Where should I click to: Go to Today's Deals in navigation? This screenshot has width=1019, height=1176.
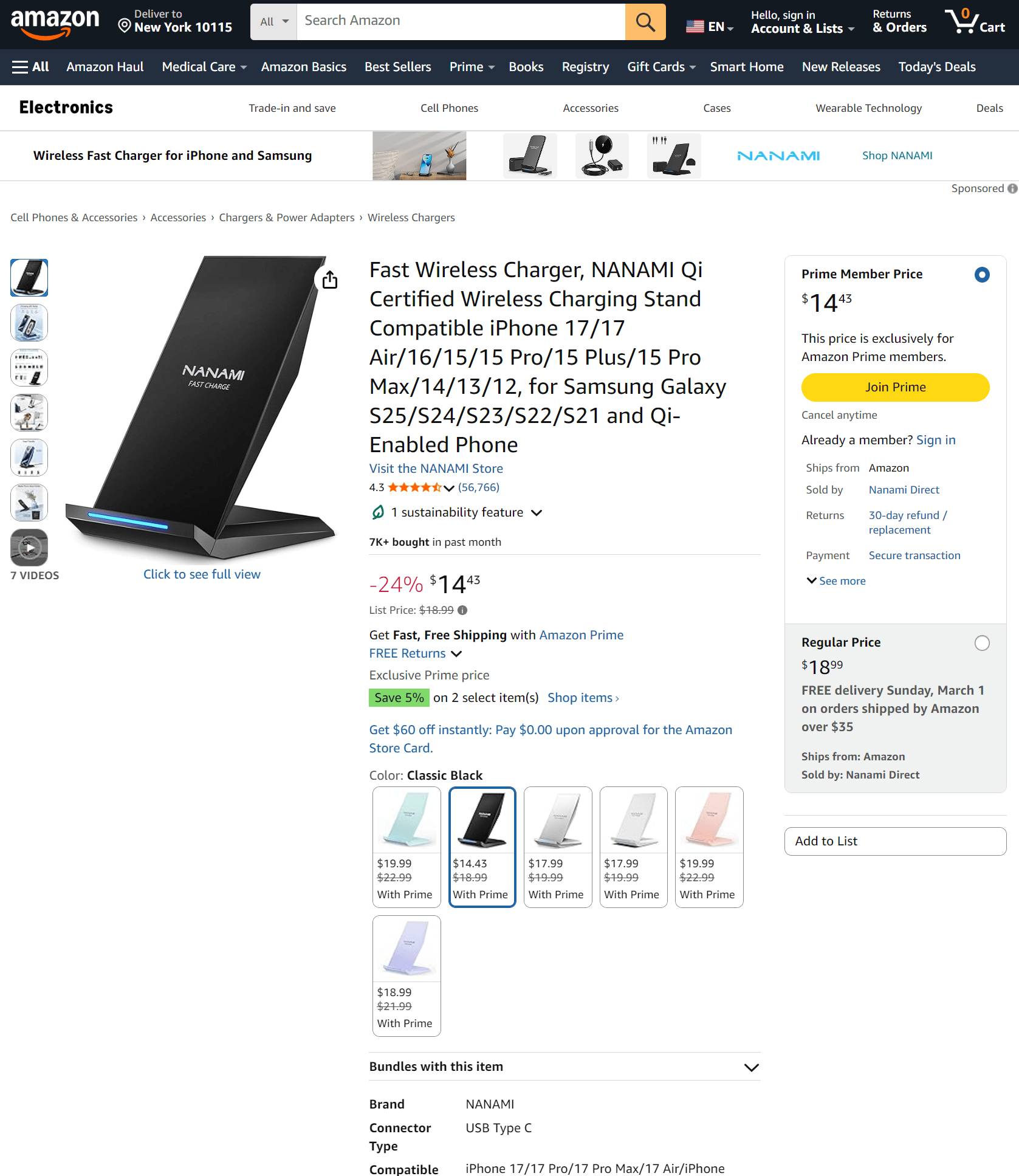[936, 67]
